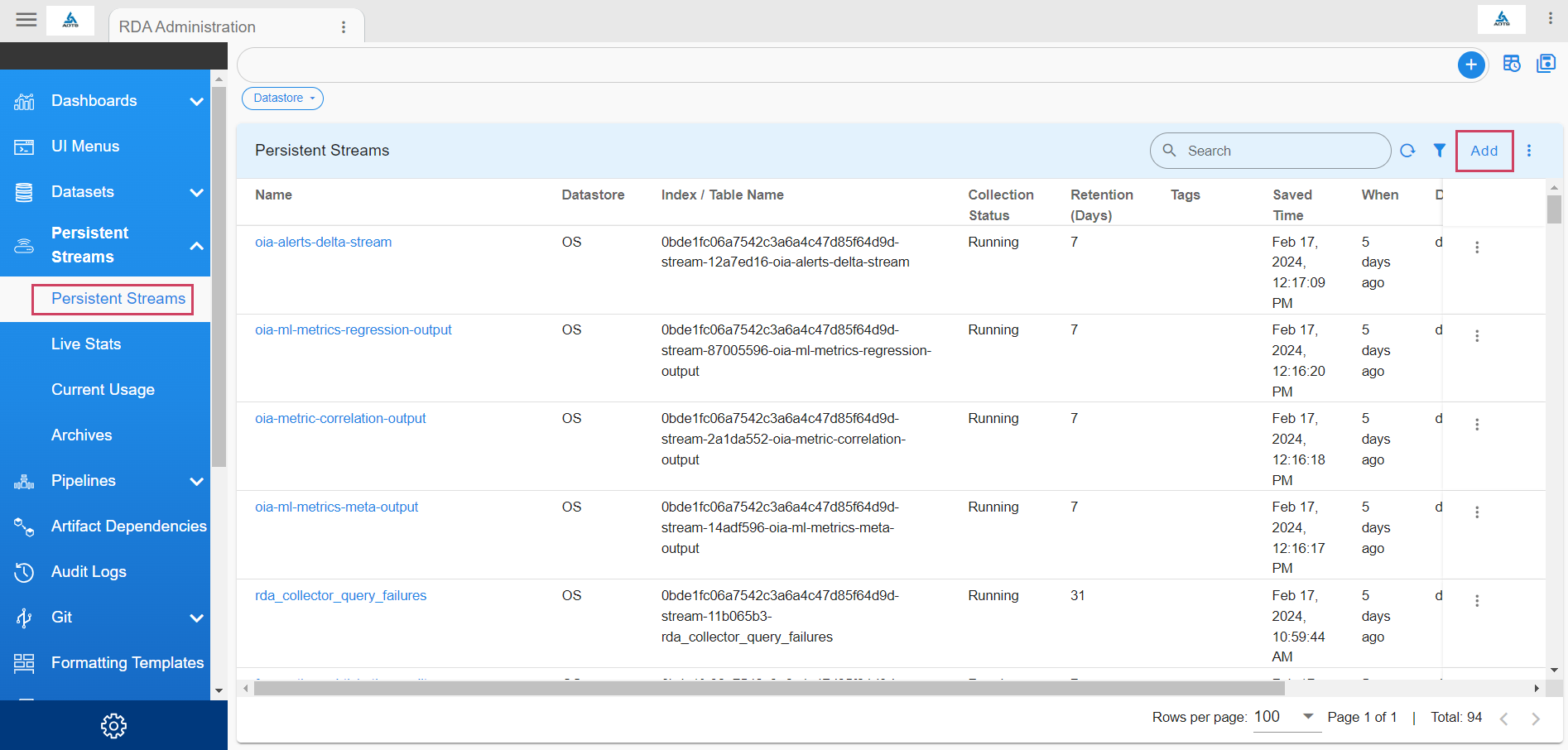Open Live Stats in sidebar

86,344
